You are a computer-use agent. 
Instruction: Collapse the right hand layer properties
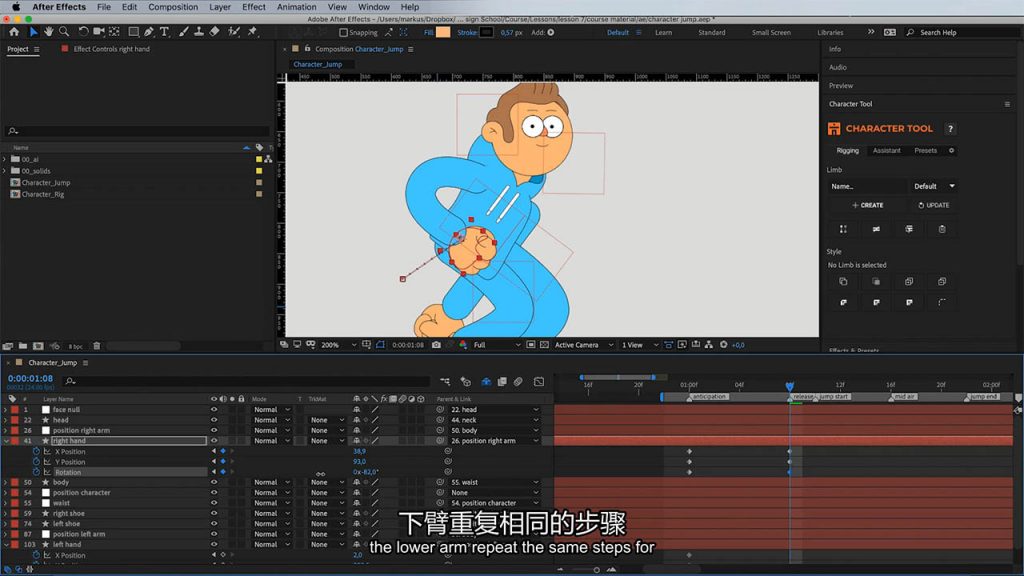point(6,441)
